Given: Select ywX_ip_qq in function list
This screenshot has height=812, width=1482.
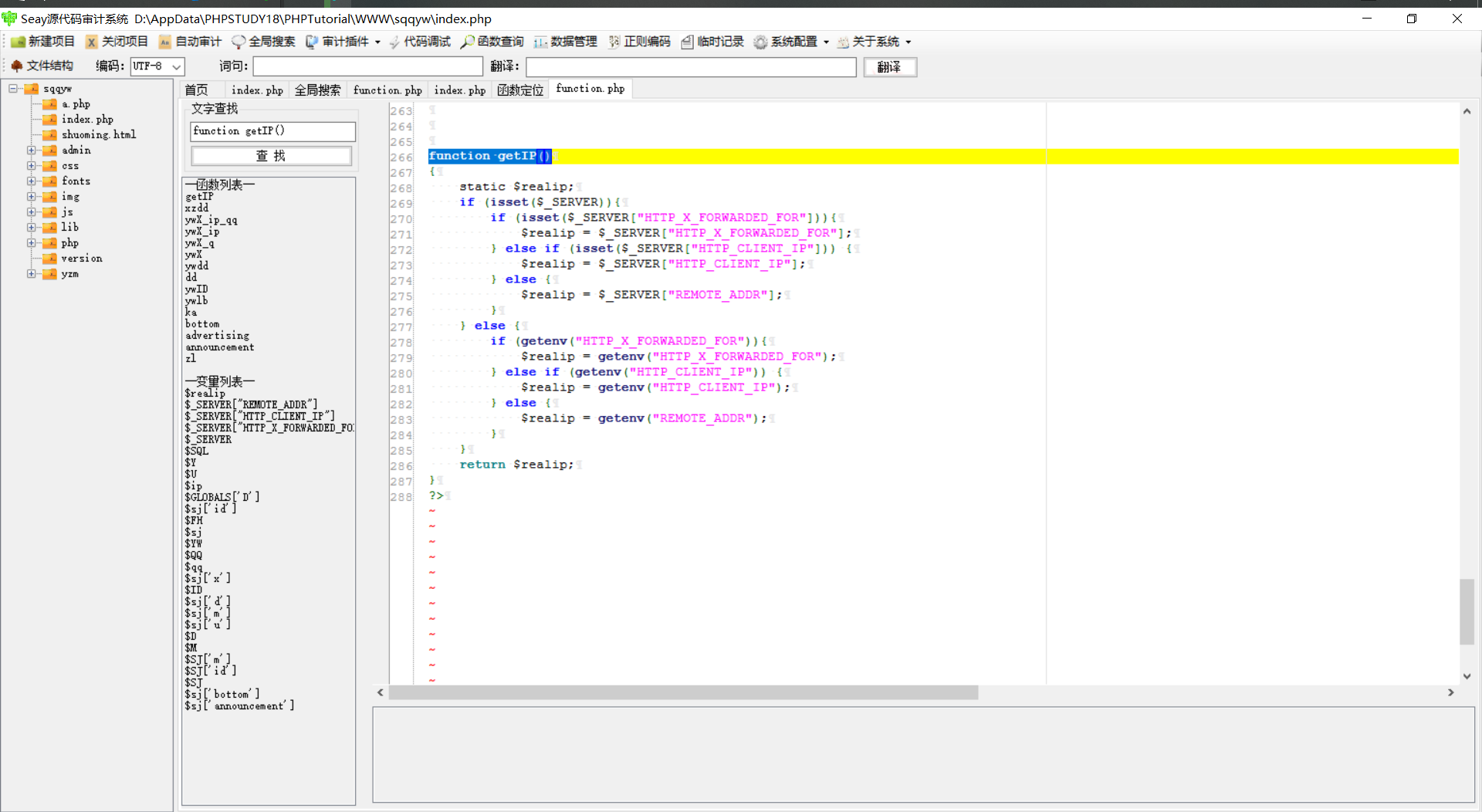Looking at the screenshot, I should coord(211,220).
